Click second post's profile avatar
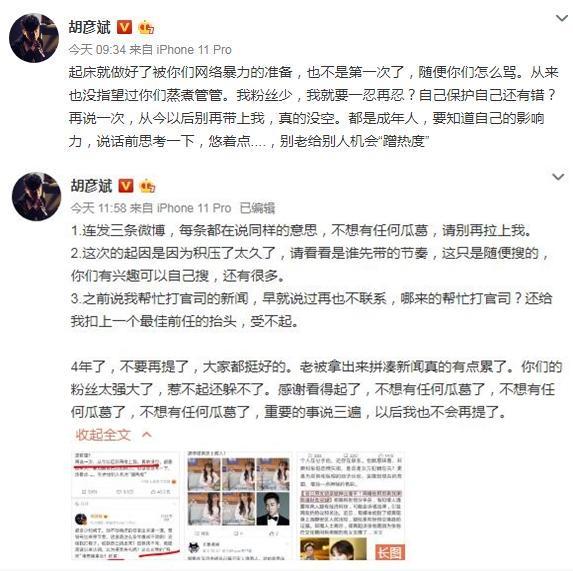The height and width of the screenshot is (571, 573). coord(37,197)
